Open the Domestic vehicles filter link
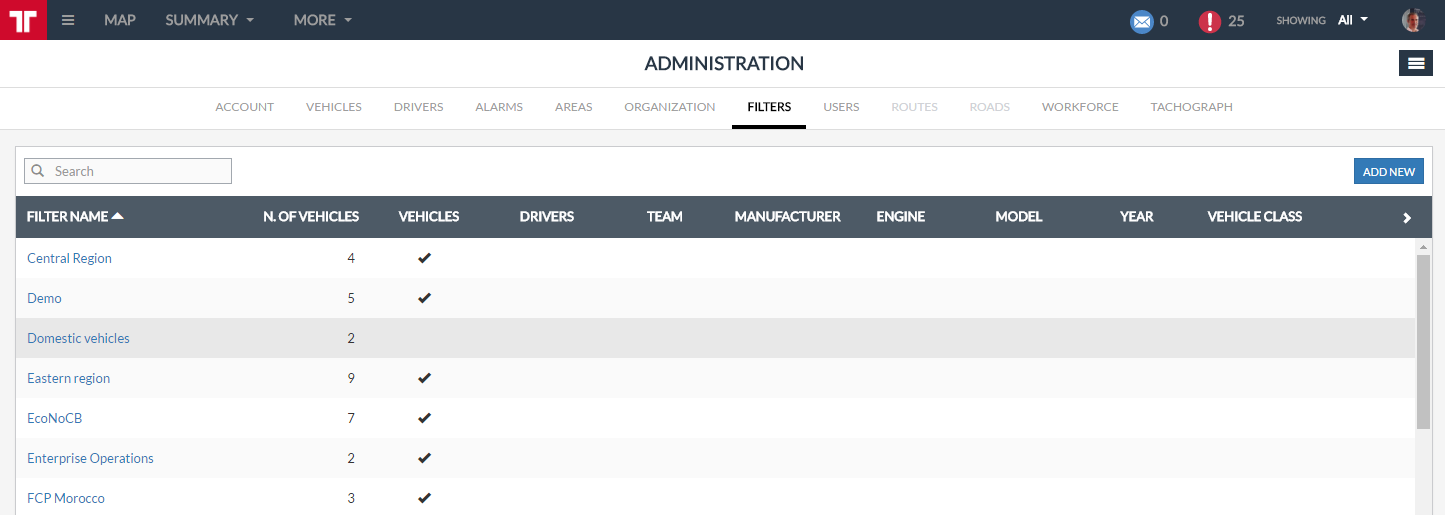 pyautogui.click(x=78, y=338)
